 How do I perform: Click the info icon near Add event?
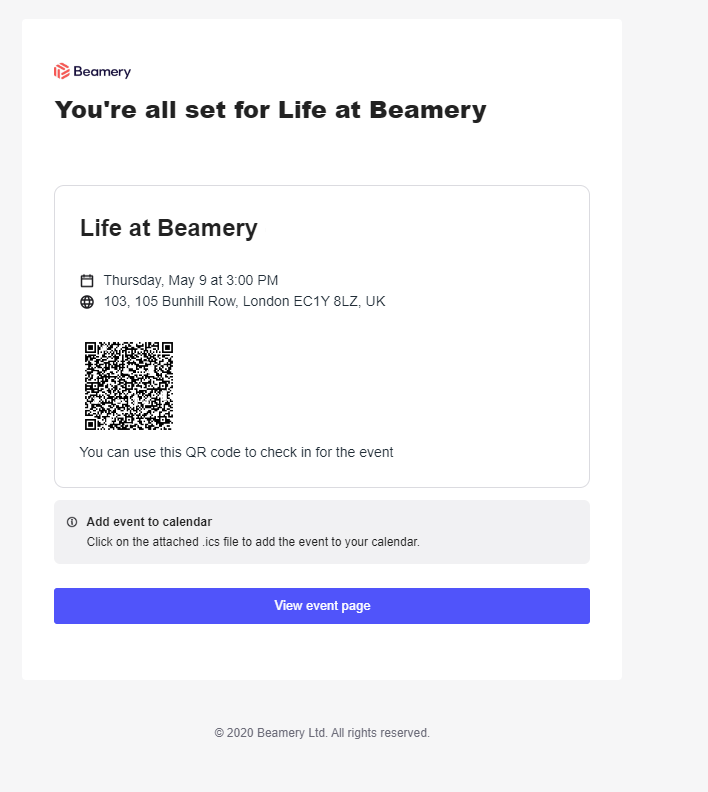click(x=72, y=522)
